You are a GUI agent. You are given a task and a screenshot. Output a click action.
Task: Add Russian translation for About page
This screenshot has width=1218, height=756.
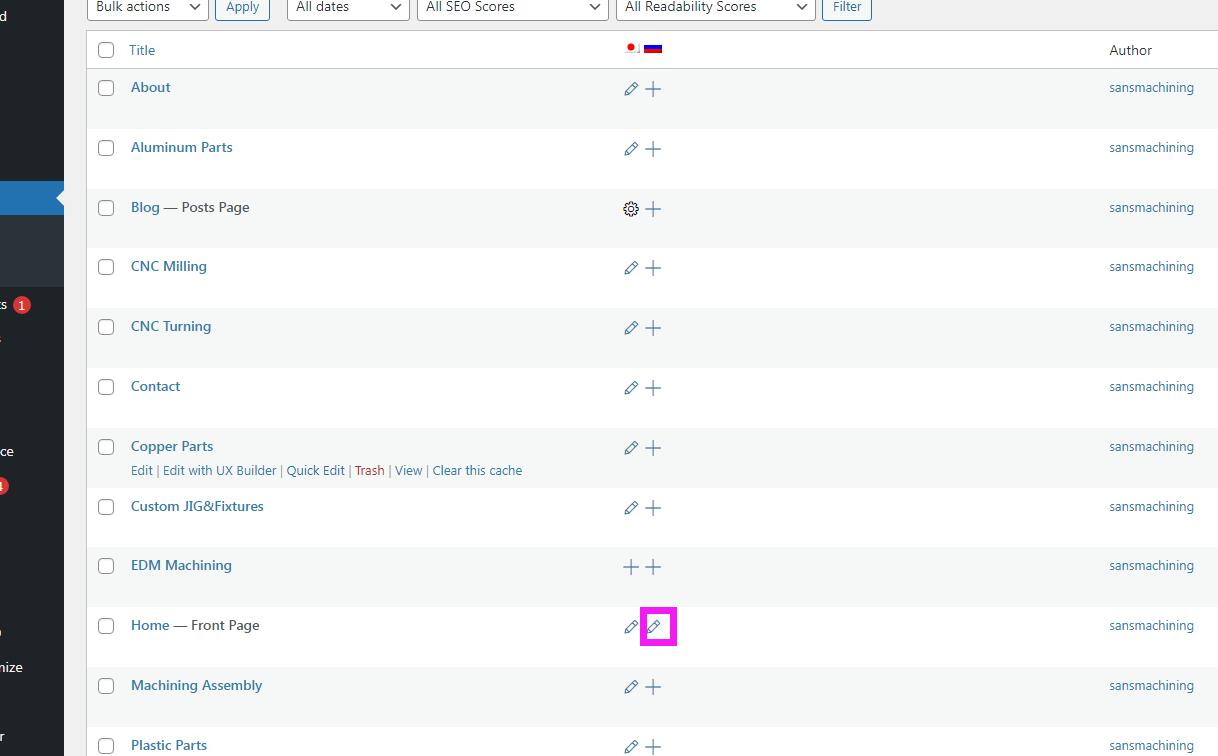click(653, 89)
